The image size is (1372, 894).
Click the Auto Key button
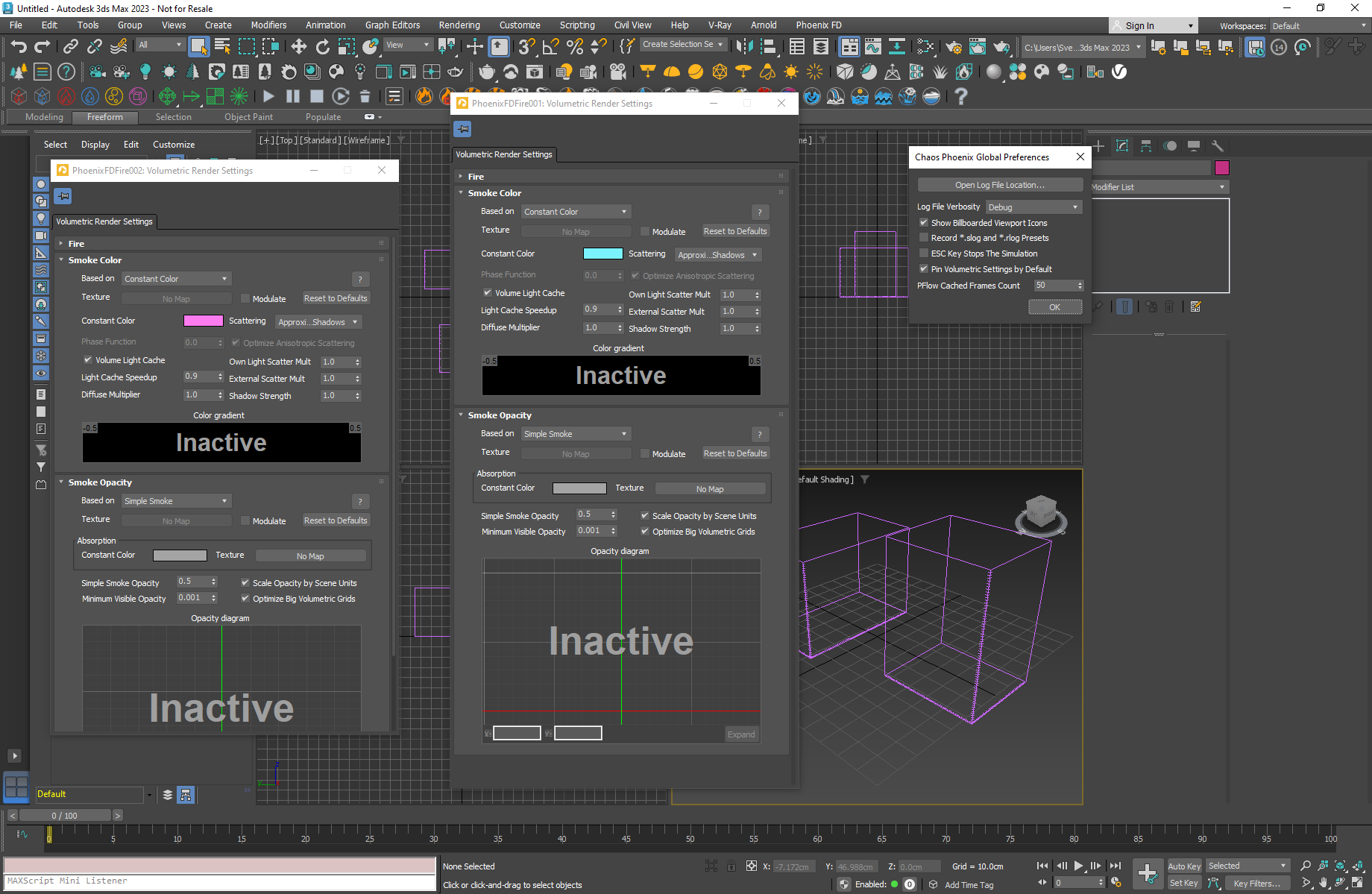click(x=1184, y=866)
